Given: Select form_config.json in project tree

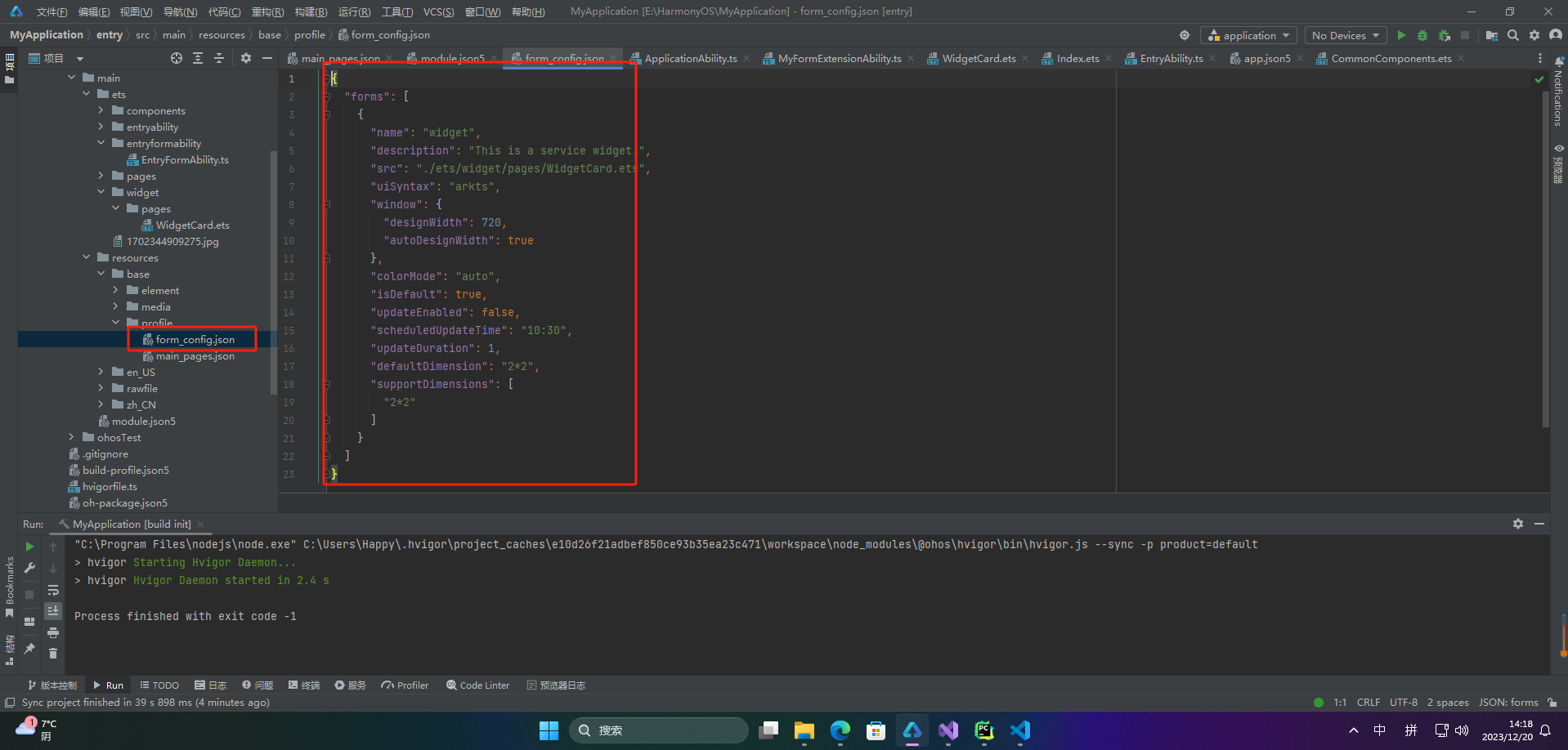Looking at the screenshot, I should click(195, 339).
